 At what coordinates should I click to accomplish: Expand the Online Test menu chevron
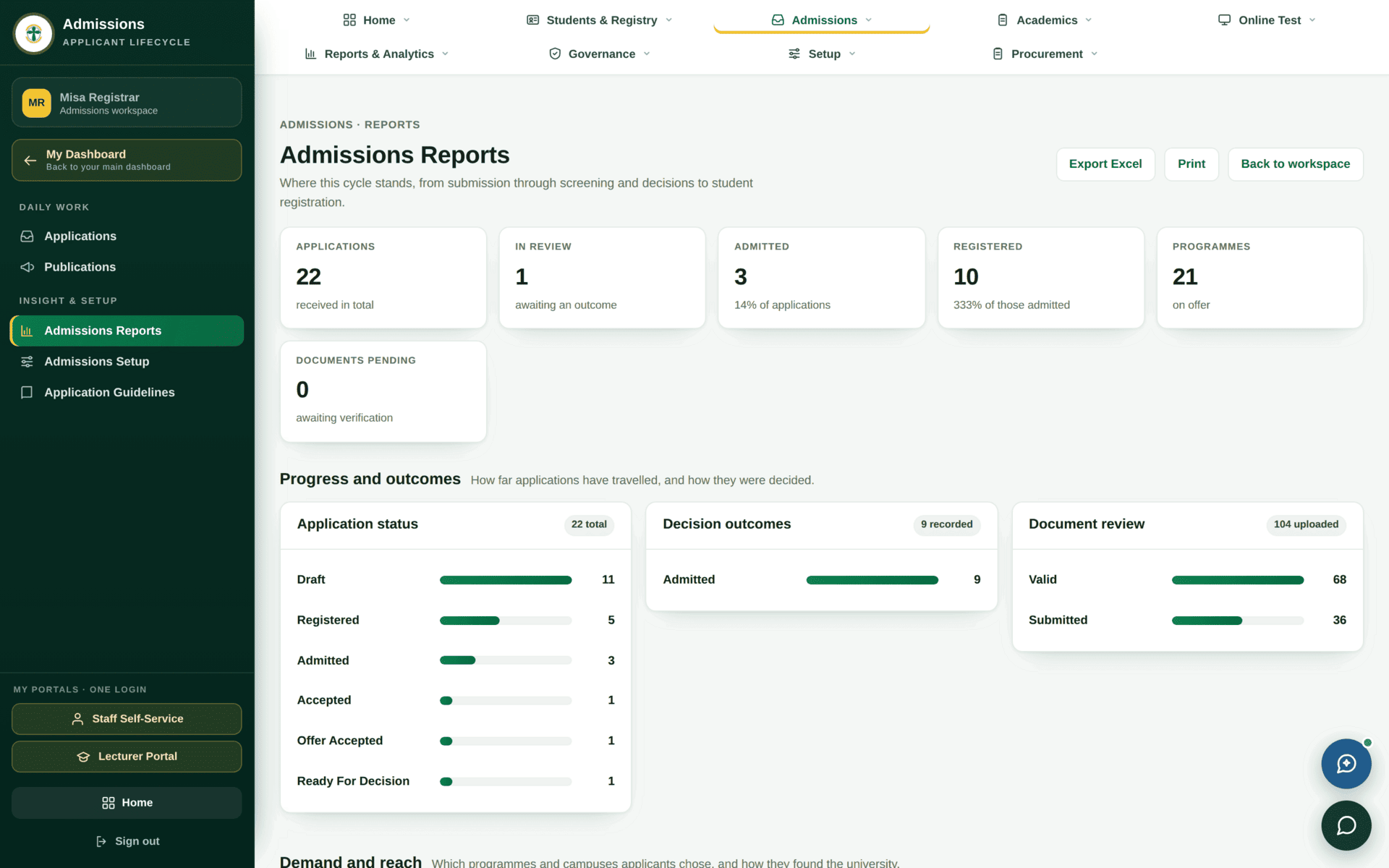[1312, 20]
